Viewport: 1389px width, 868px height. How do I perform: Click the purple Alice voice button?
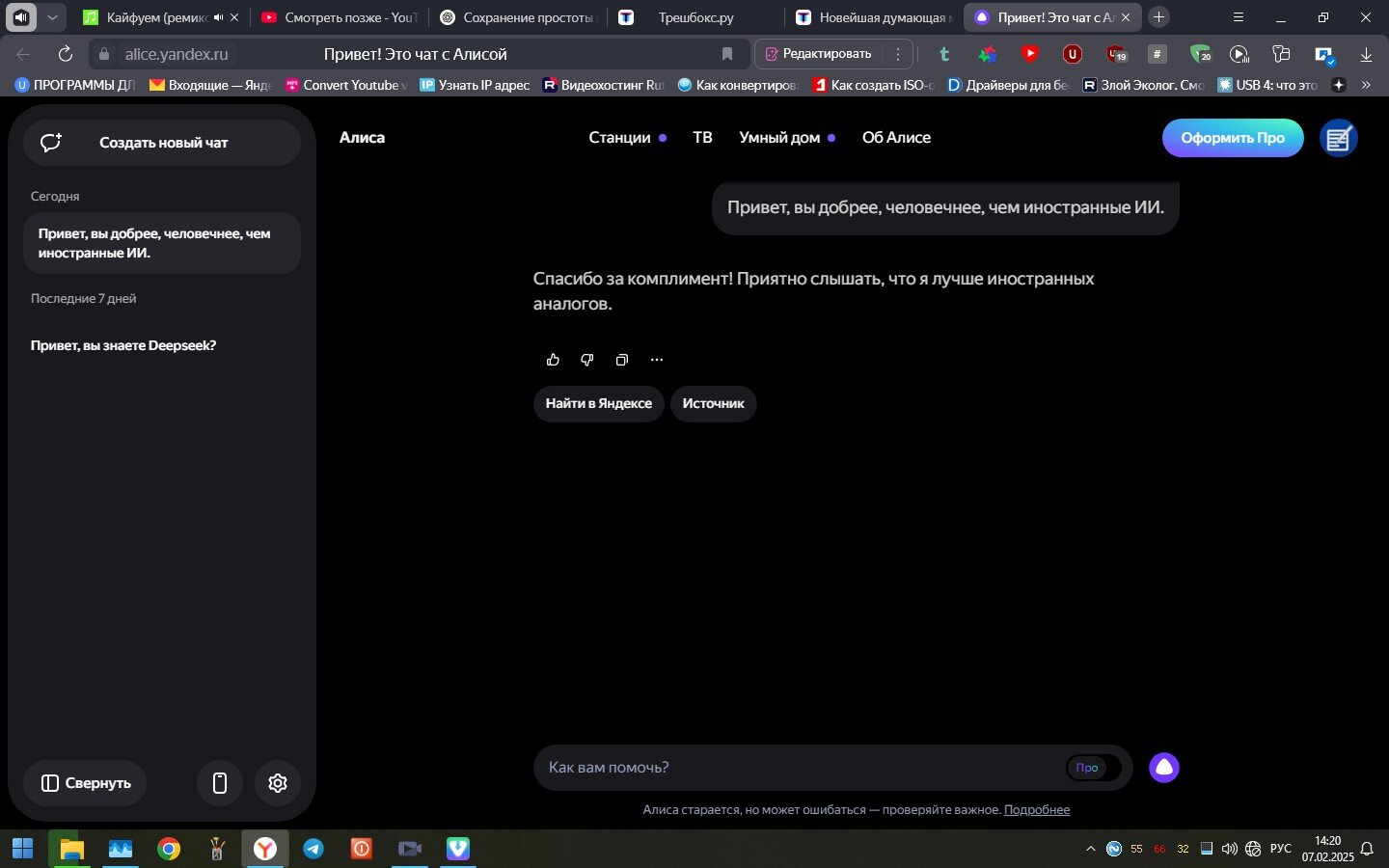1164,768
